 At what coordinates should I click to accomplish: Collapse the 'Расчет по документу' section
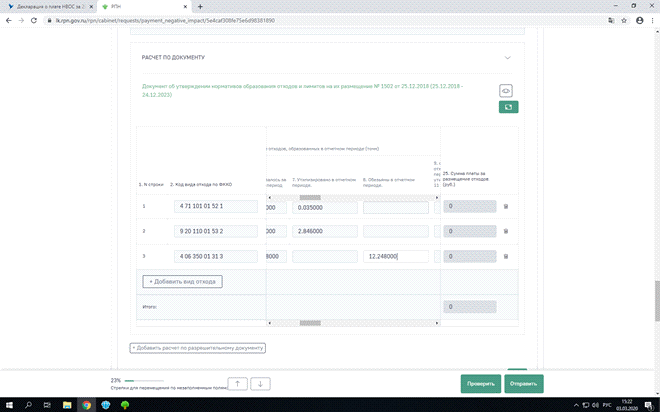508,57
